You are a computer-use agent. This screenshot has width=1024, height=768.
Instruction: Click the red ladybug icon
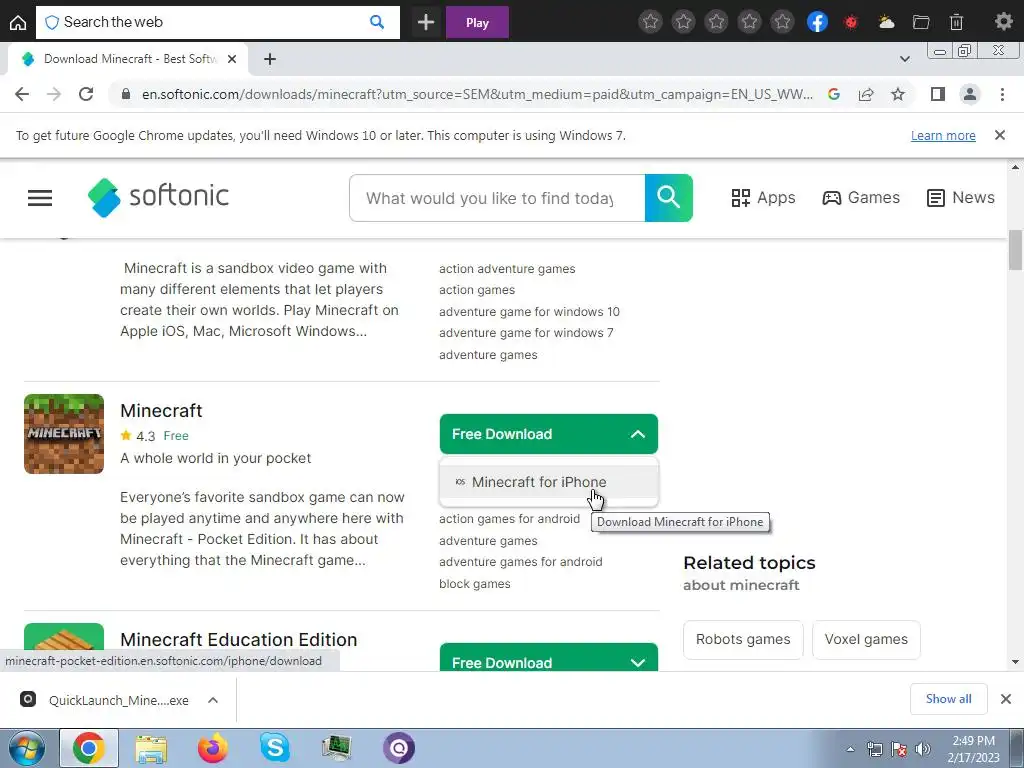pyautogui.click(x=850, y=22)
